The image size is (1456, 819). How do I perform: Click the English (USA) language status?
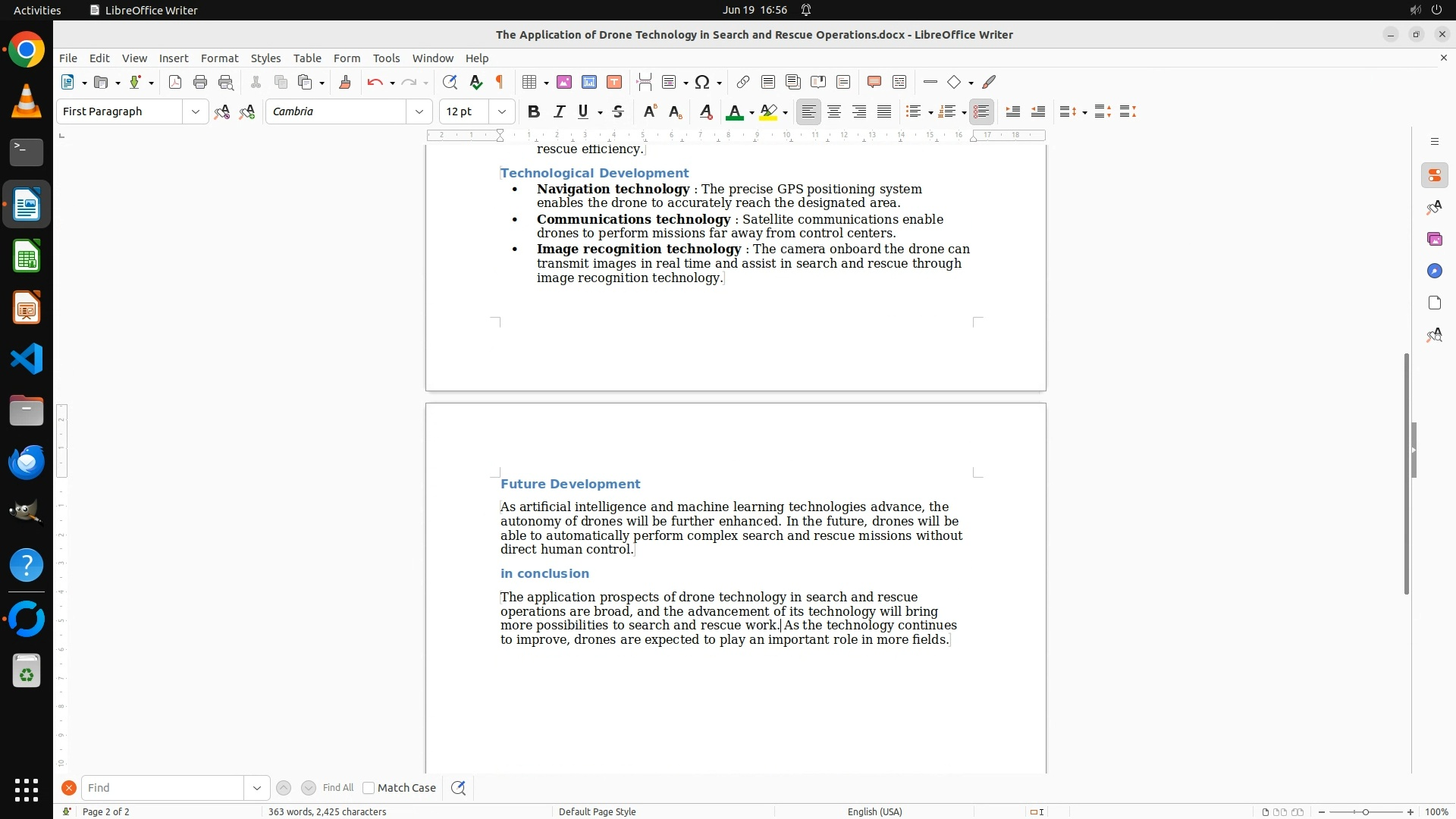[x=874, y=811]
